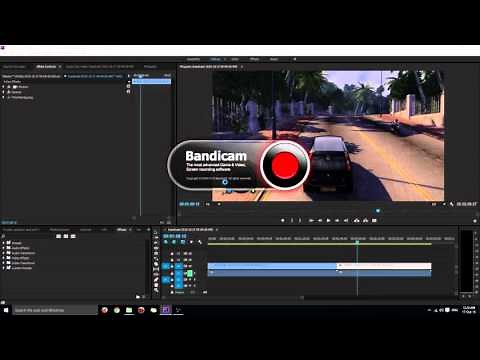Add a marker in Program monitor
480x360 pixels.
click(x=283, y=220)
